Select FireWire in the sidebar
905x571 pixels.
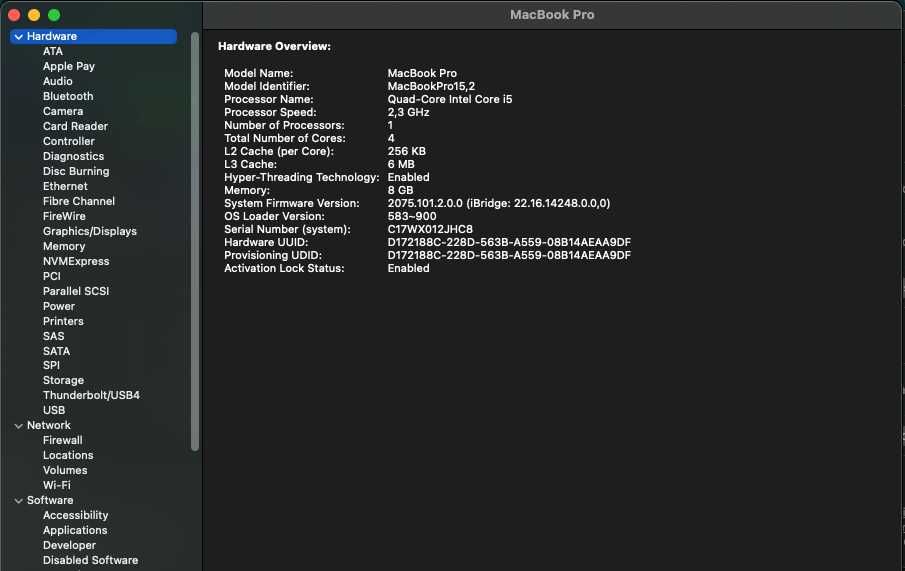(x=64, y=217)
